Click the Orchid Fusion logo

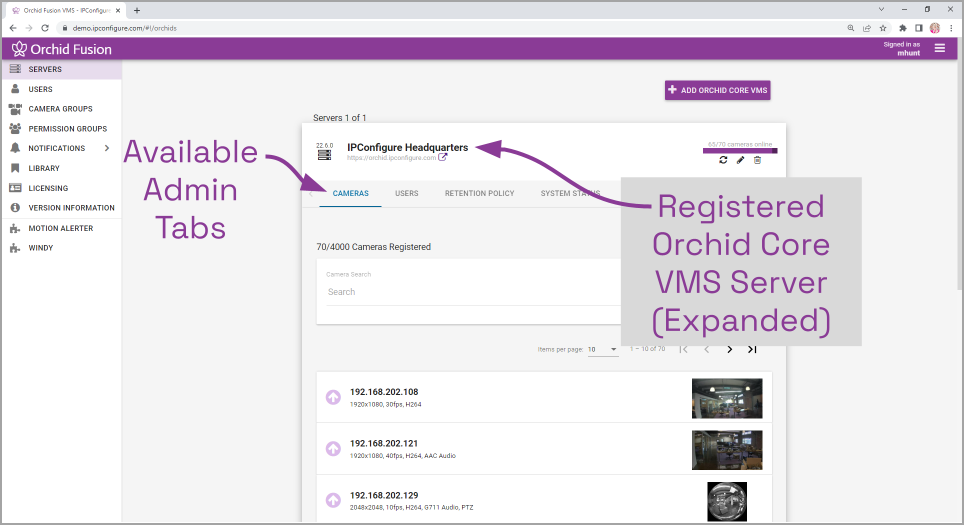pyautogui.click(x=61, y=49)
